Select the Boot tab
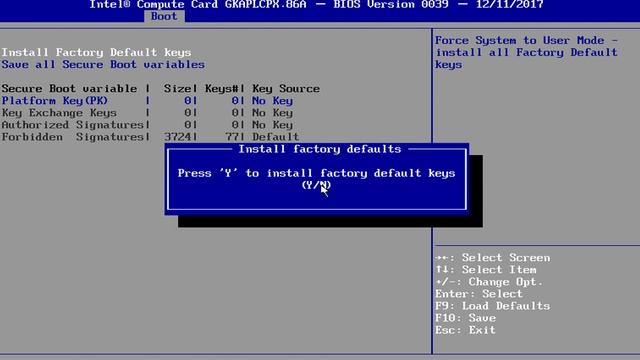 [x=164, y=16]
